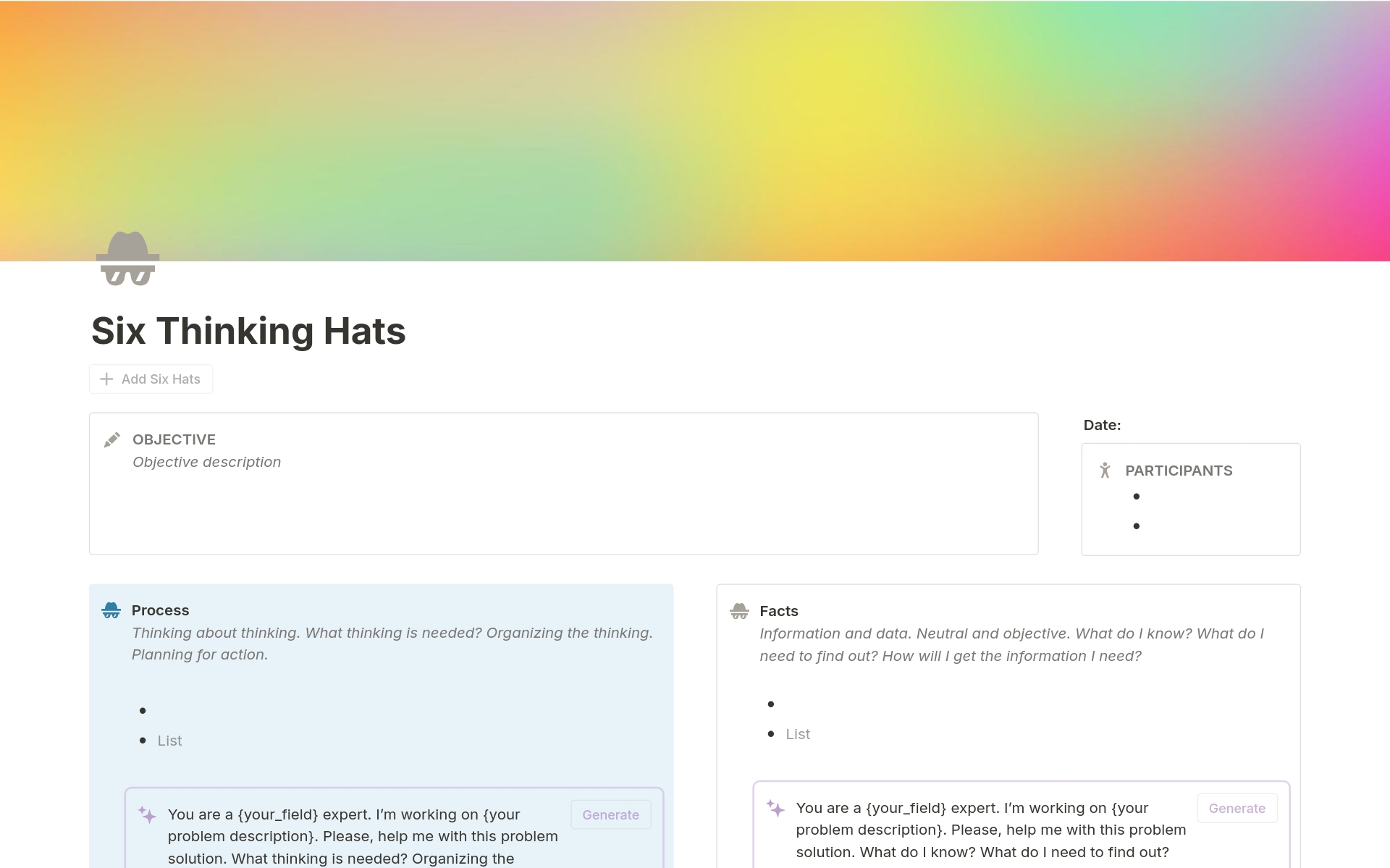
Task: Click the Objective description placeholder text
Action: coord(206,462)
